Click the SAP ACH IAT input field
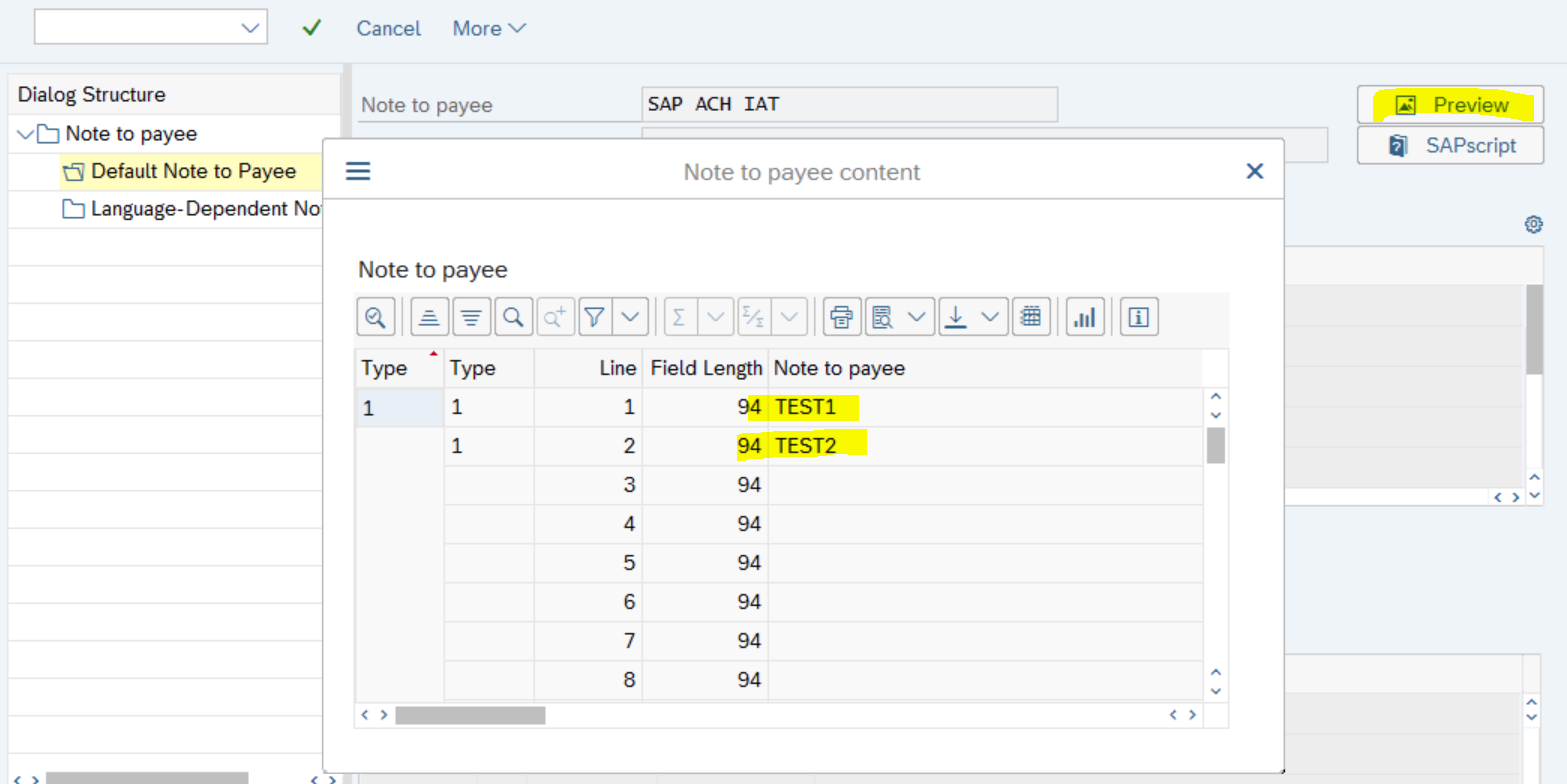1567x784 pixels. coord(849,104)
